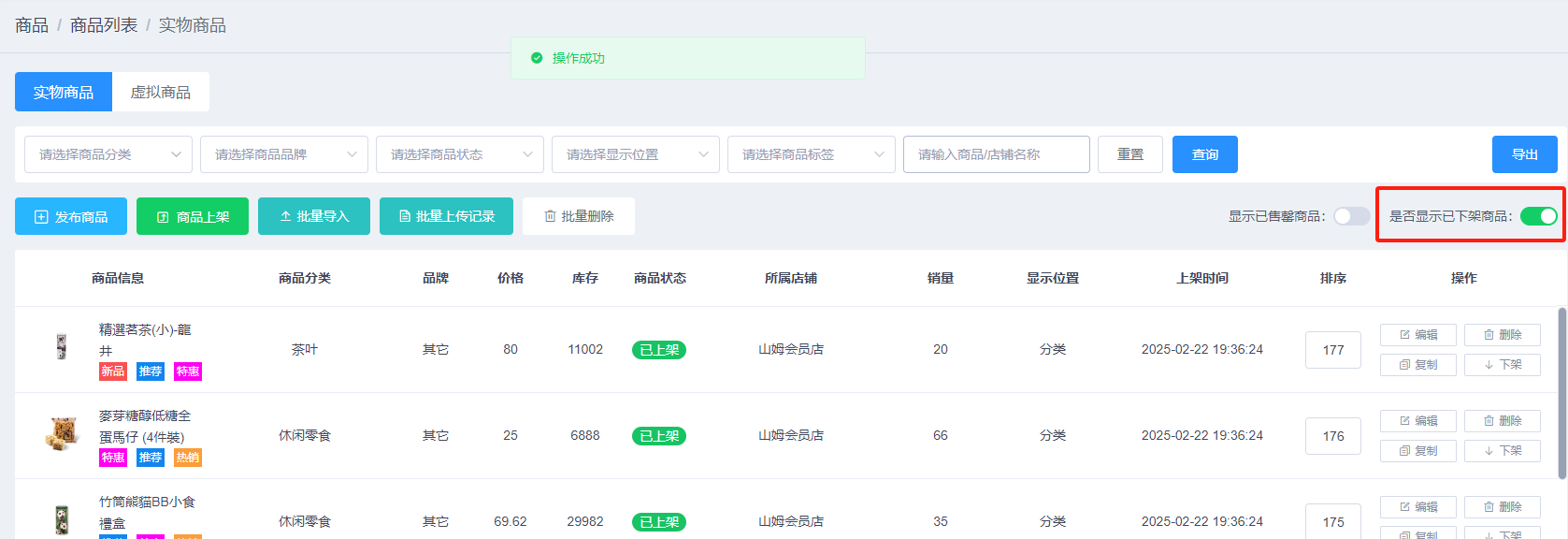Open 请选择商品品牌 brand dropdown
This screenshot has width=1568, height=539.
click(284, 154)
